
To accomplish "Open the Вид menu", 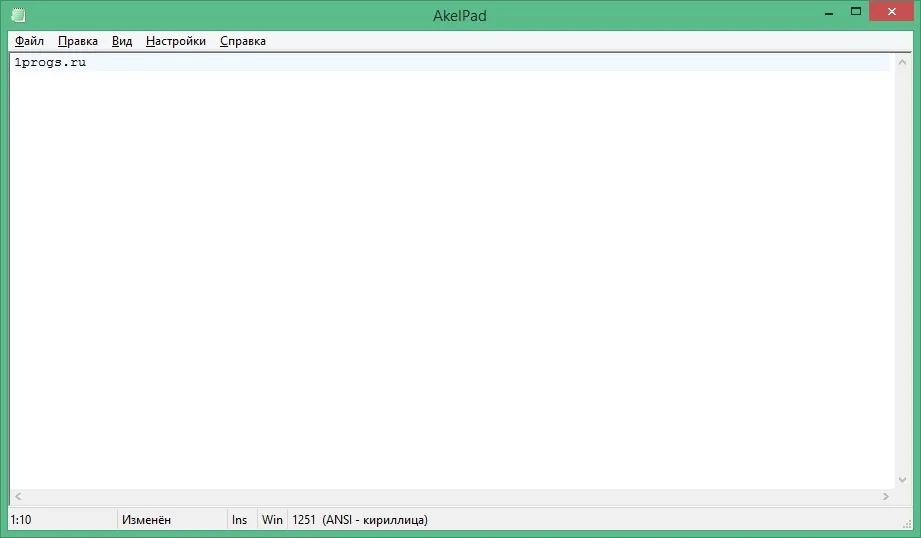I will click(x=122, y=41).
